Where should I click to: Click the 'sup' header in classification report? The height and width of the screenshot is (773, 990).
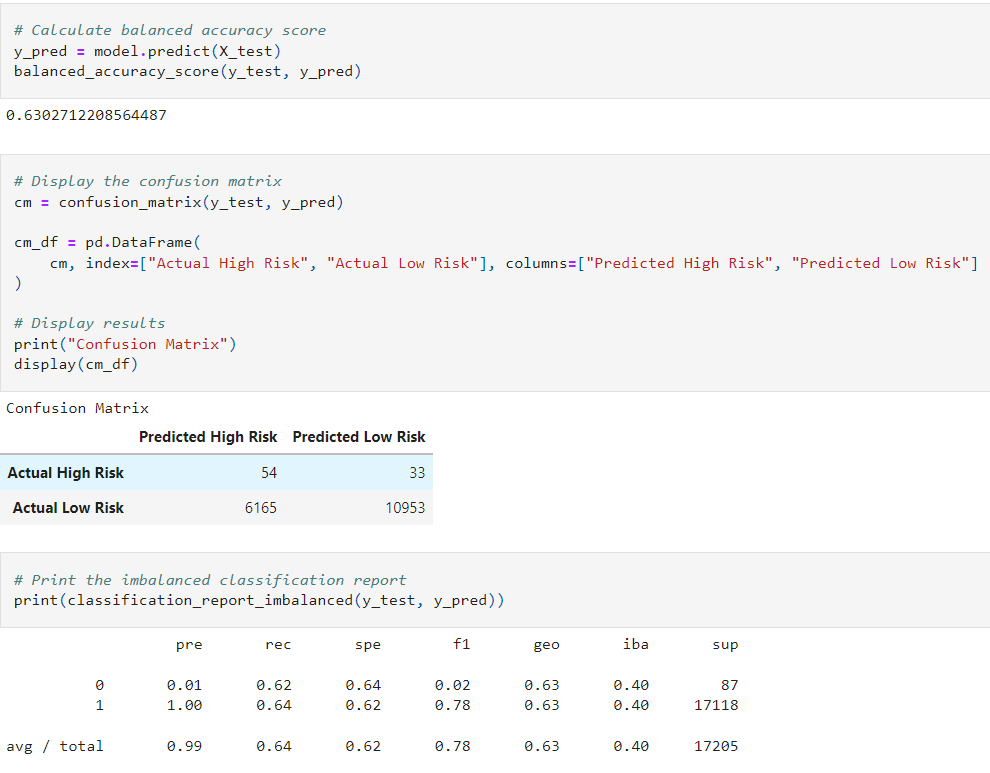coord(725,645)
